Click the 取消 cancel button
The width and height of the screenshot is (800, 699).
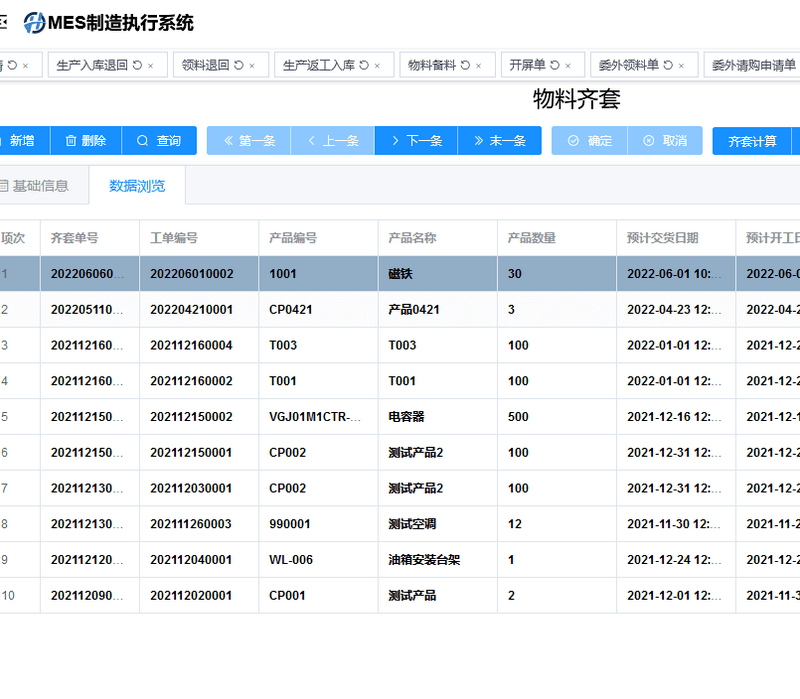click(x=665, y=141)
